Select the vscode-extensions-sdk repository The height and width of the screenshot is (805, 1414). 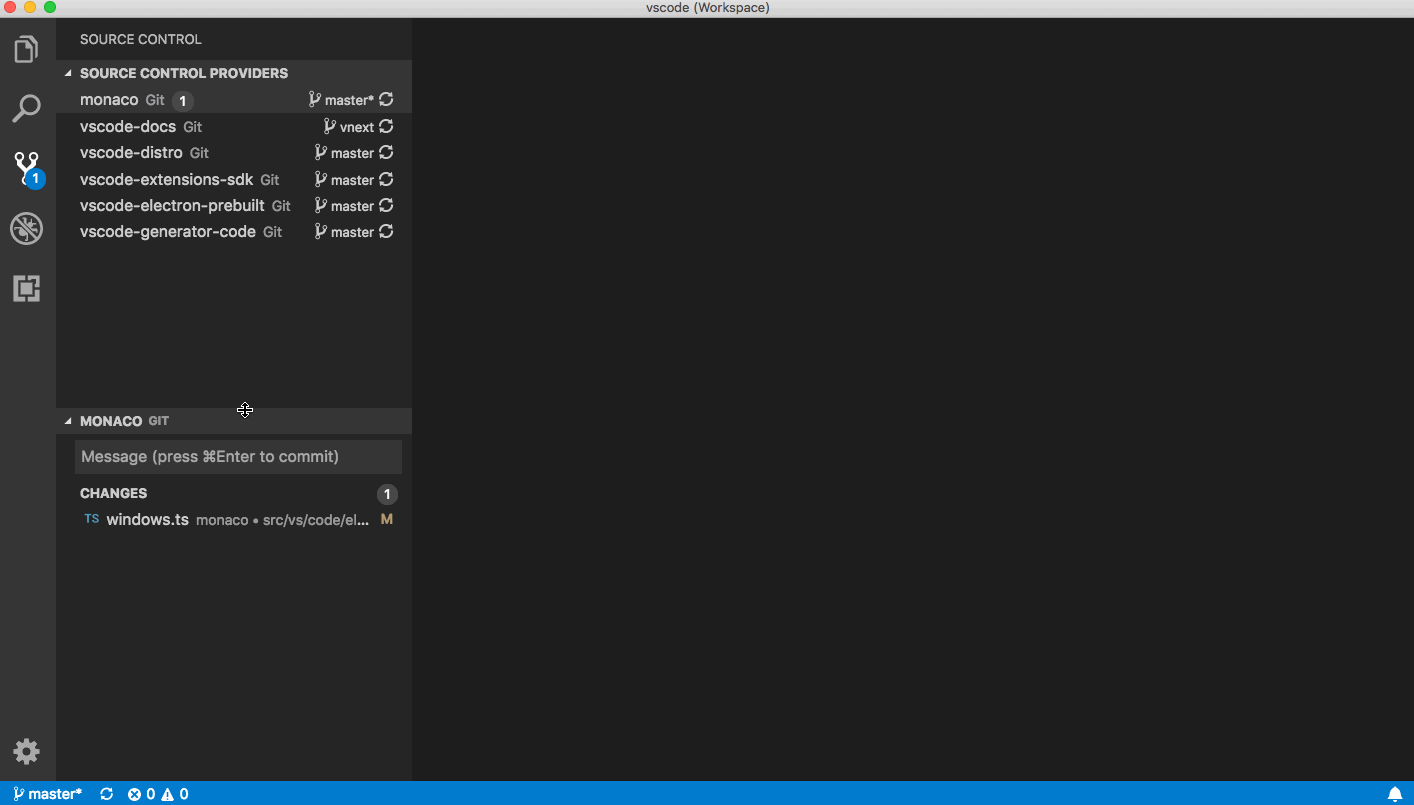(x=234, y=180)
